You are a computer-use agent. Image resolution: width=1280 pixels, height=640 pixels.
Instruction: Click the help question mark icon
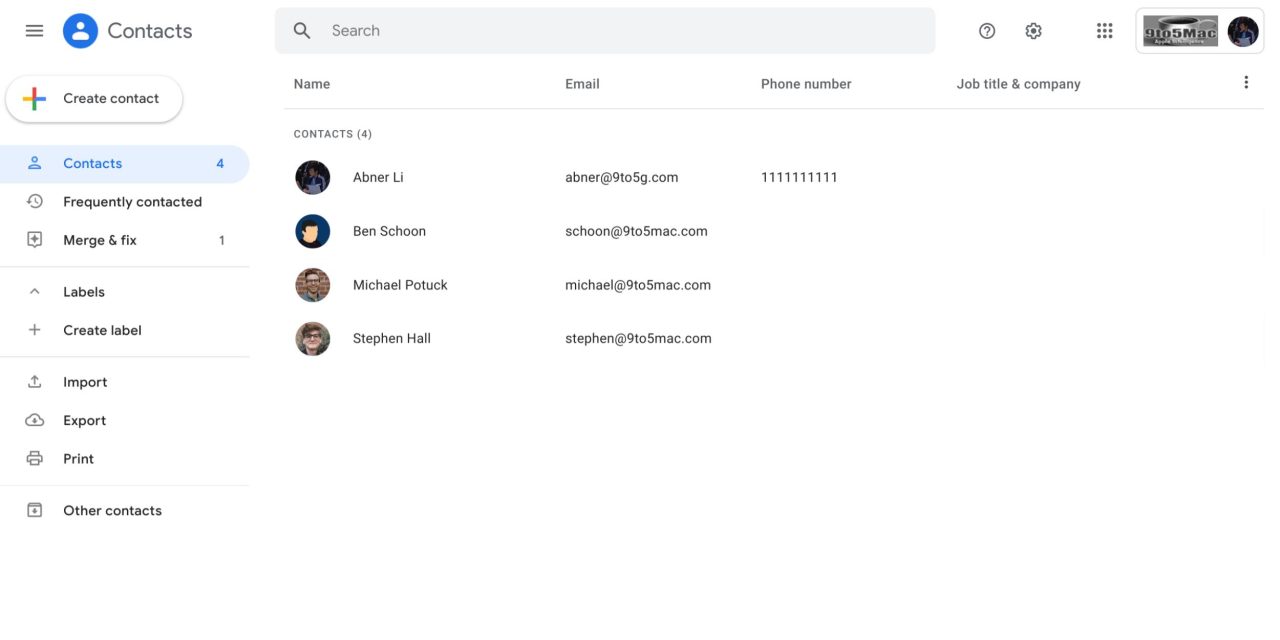point(987,31)
